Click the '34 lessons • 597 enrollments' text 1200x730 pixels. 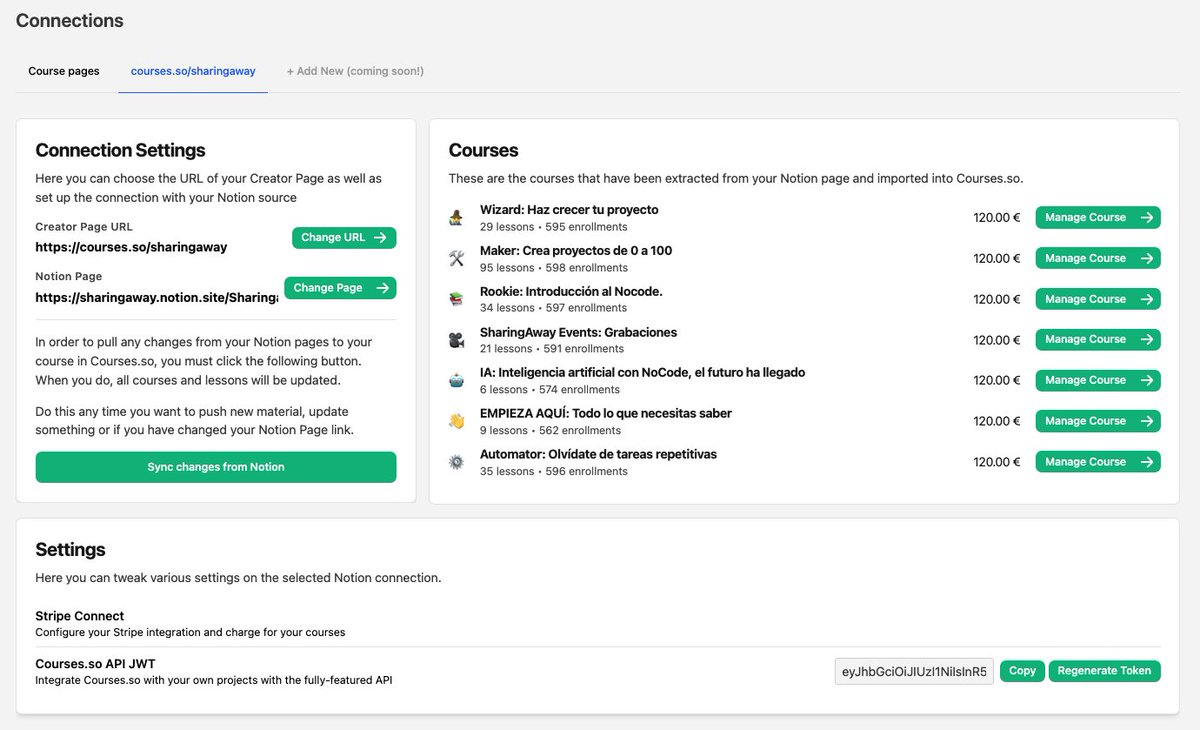click(554, 308)
